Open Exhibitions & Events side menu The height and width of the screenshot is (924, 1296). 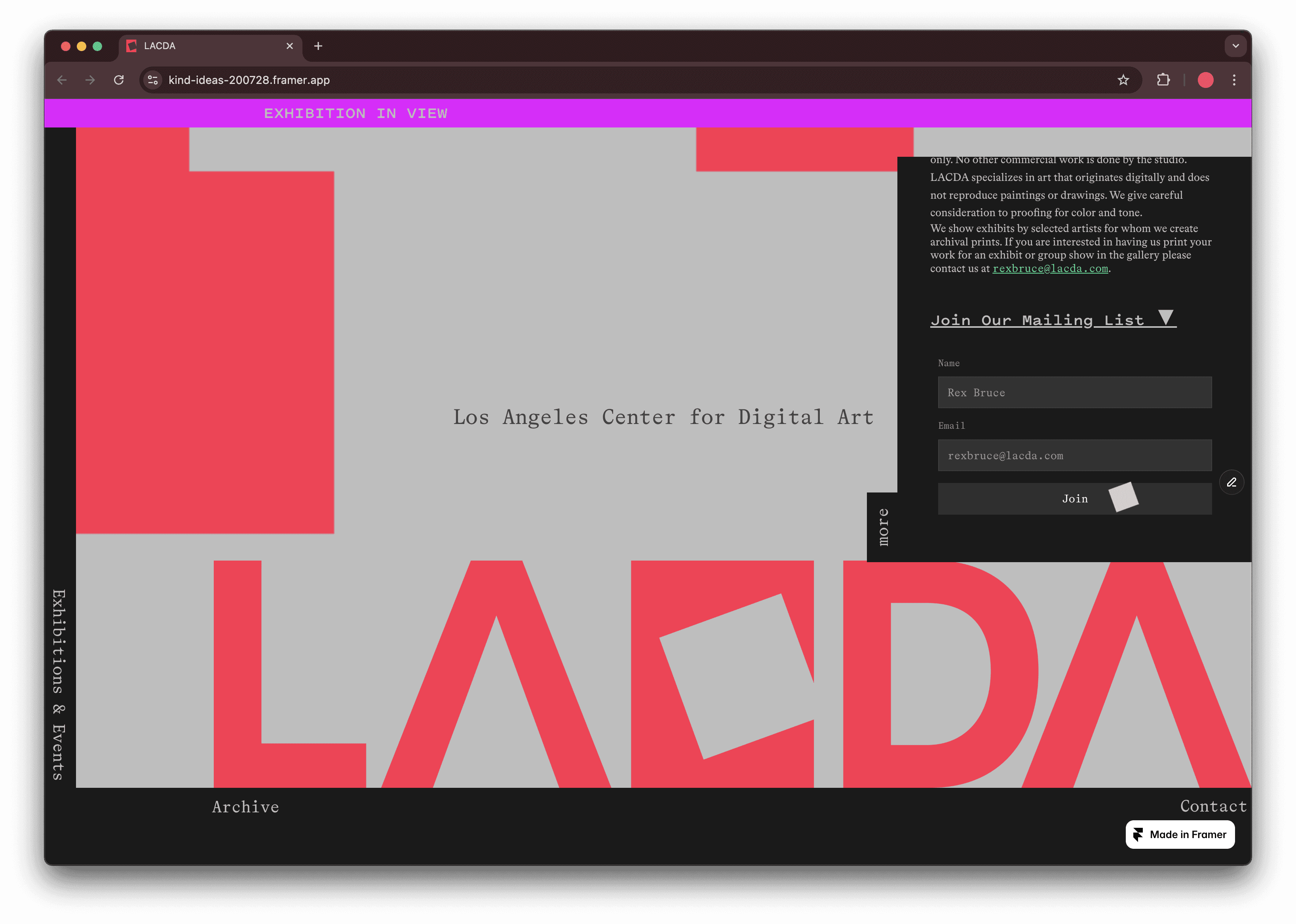59,684
